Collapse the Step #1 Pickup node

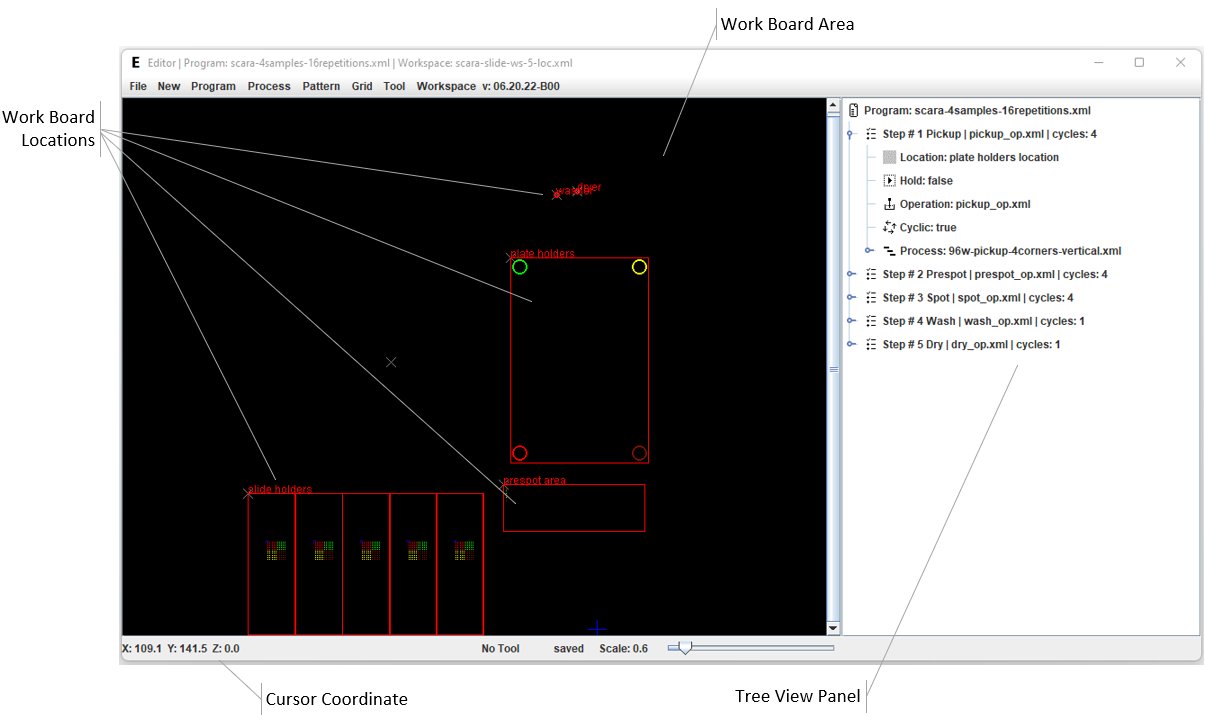(850, 134)
